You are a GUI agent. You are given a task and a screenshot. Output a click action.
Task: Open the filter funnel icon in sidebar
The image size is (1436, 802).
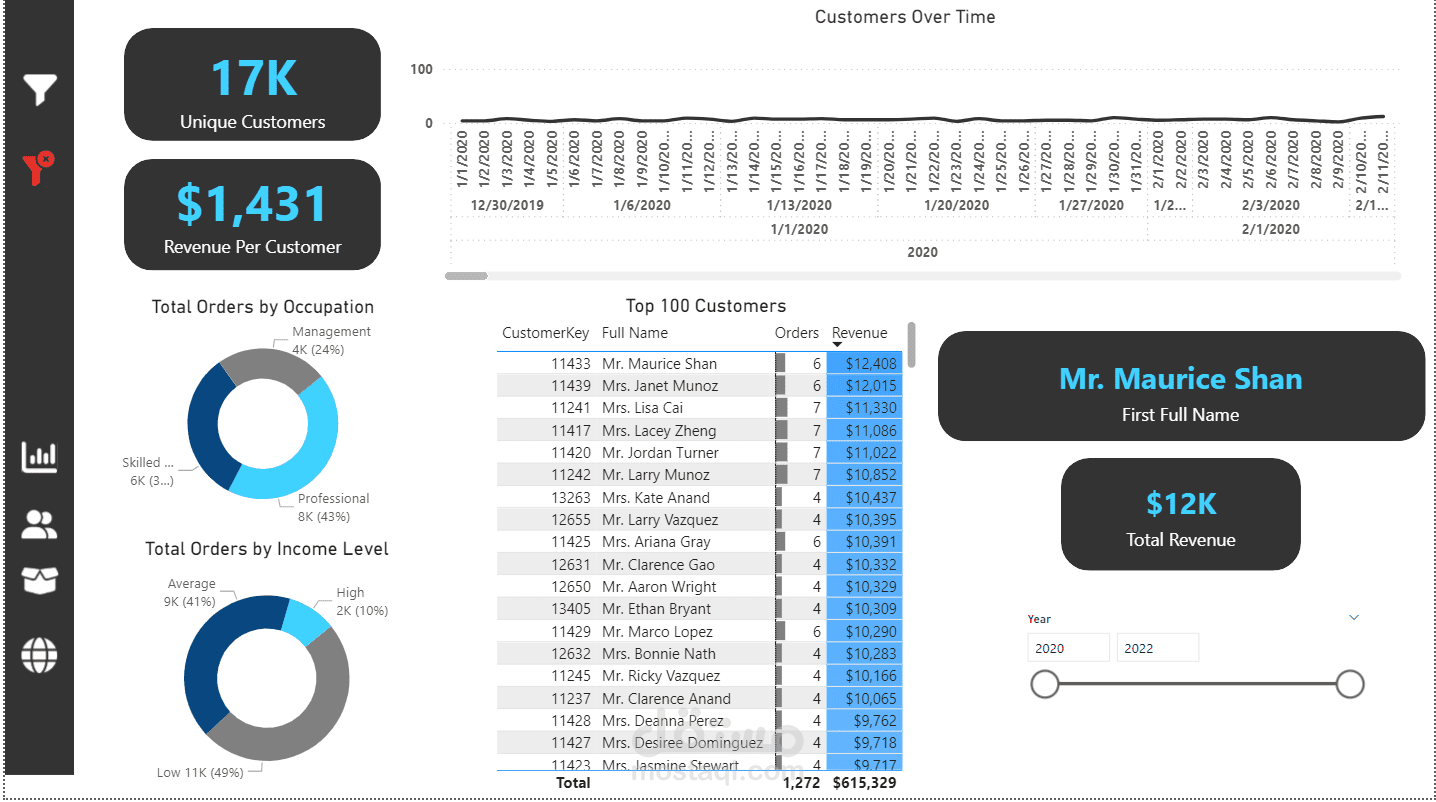coord(40,90)
